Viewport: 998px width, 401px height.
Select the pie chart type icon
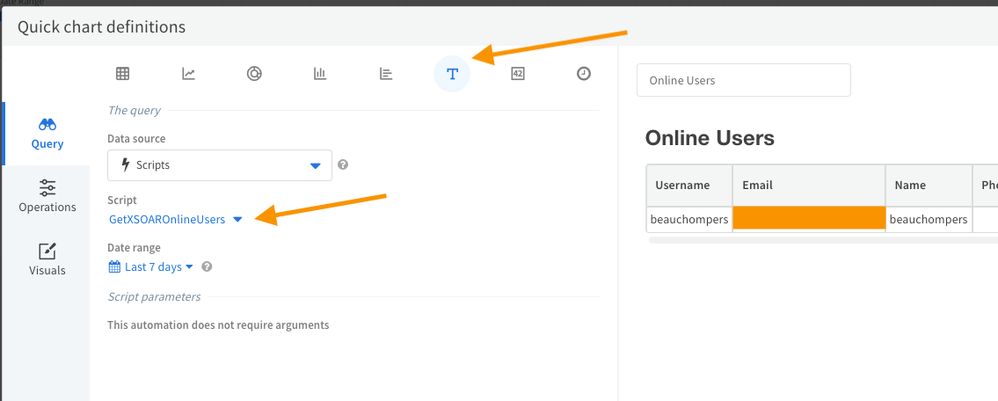coord(254,74)
